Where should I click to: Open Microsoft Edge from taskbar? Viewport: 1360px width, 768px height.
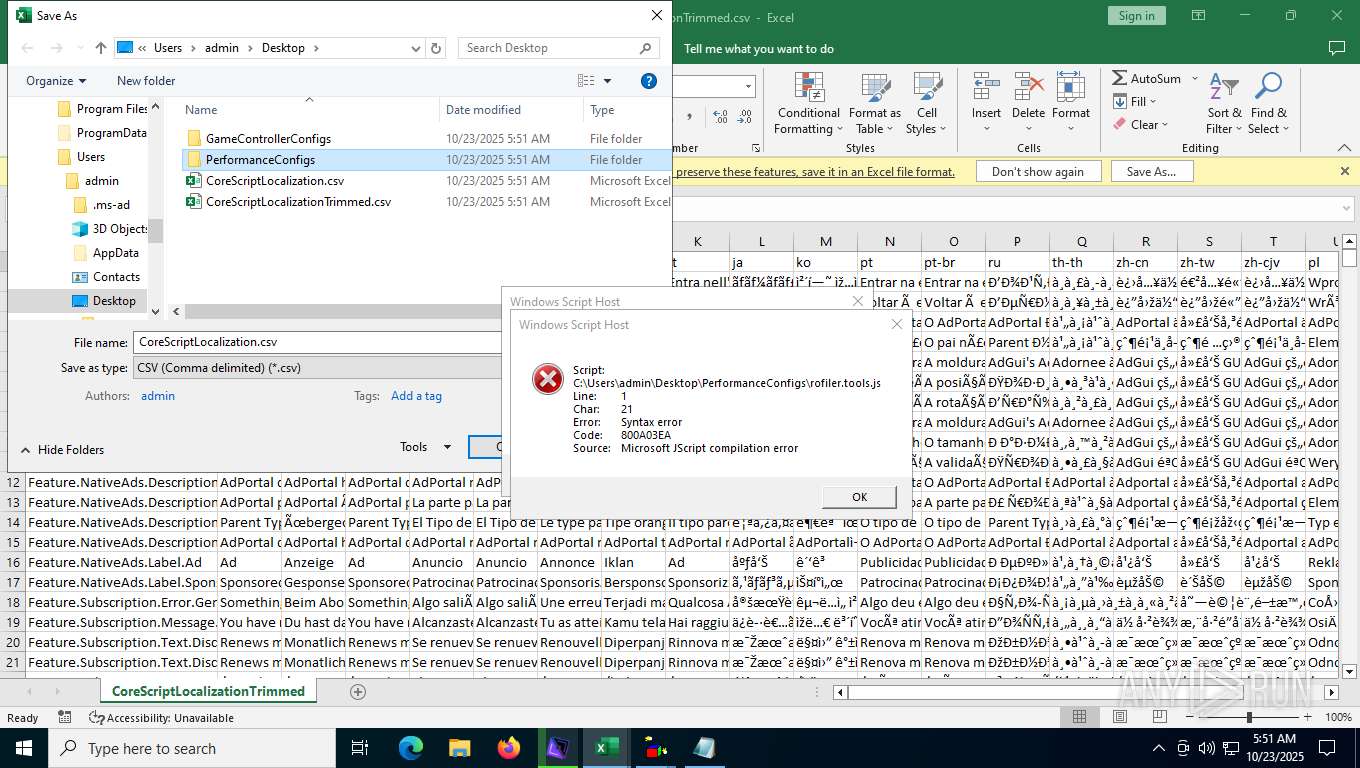410,748
